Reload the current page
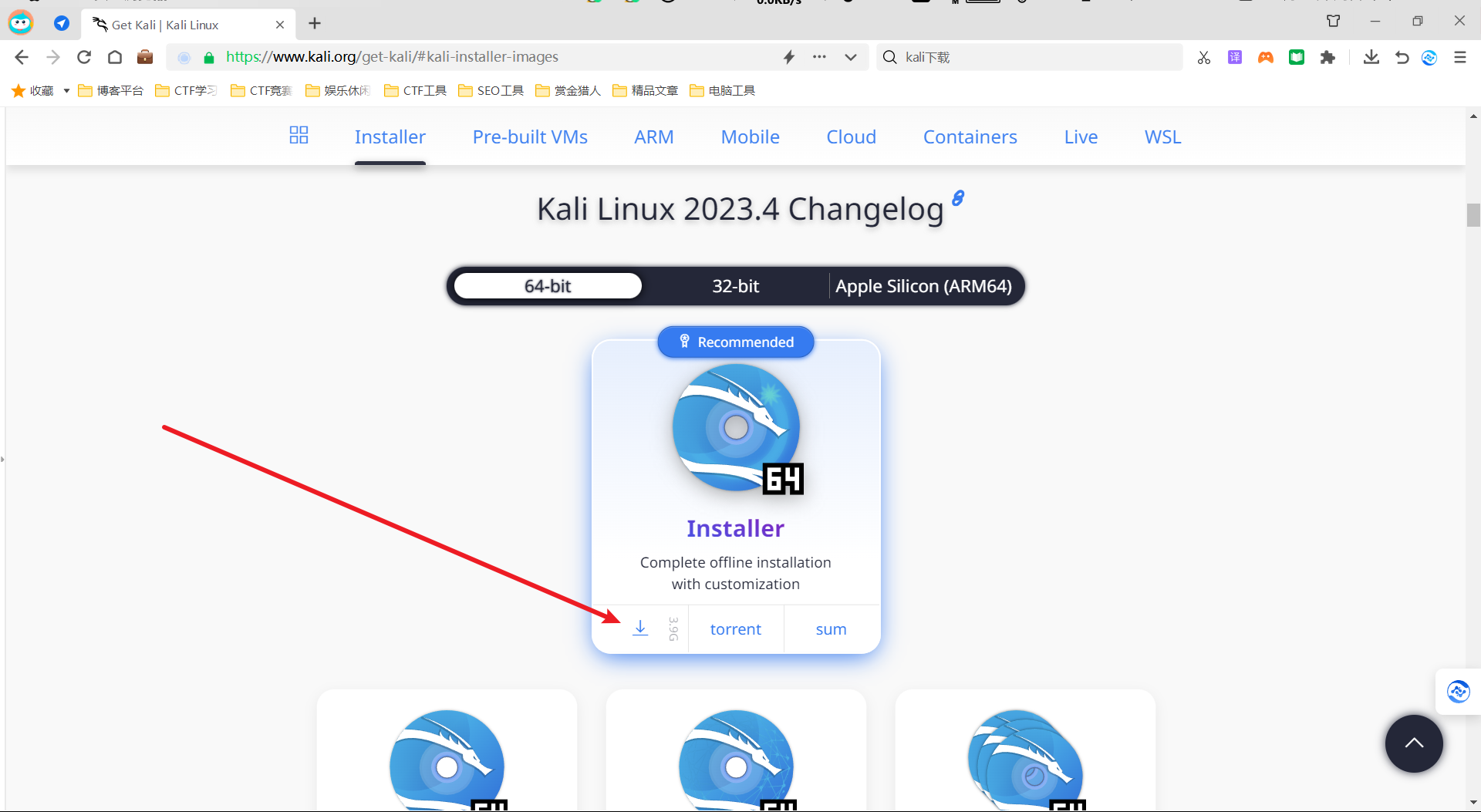Image resolution: width=1481 pixels, height=812 pixels. [84, 57]
